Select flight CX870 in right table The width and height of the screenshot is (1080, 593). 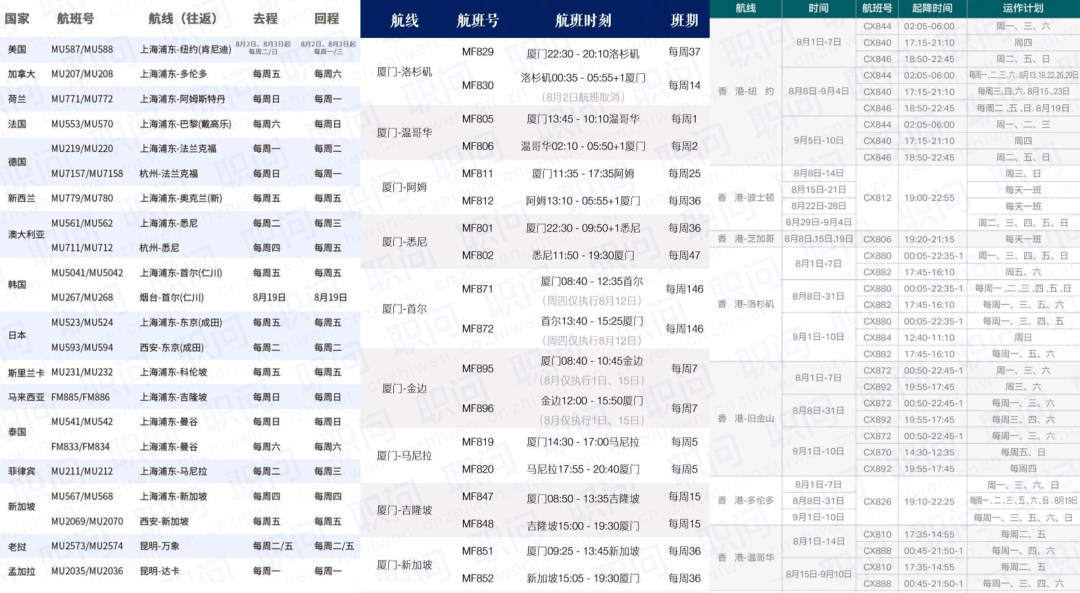click(877, 452)
